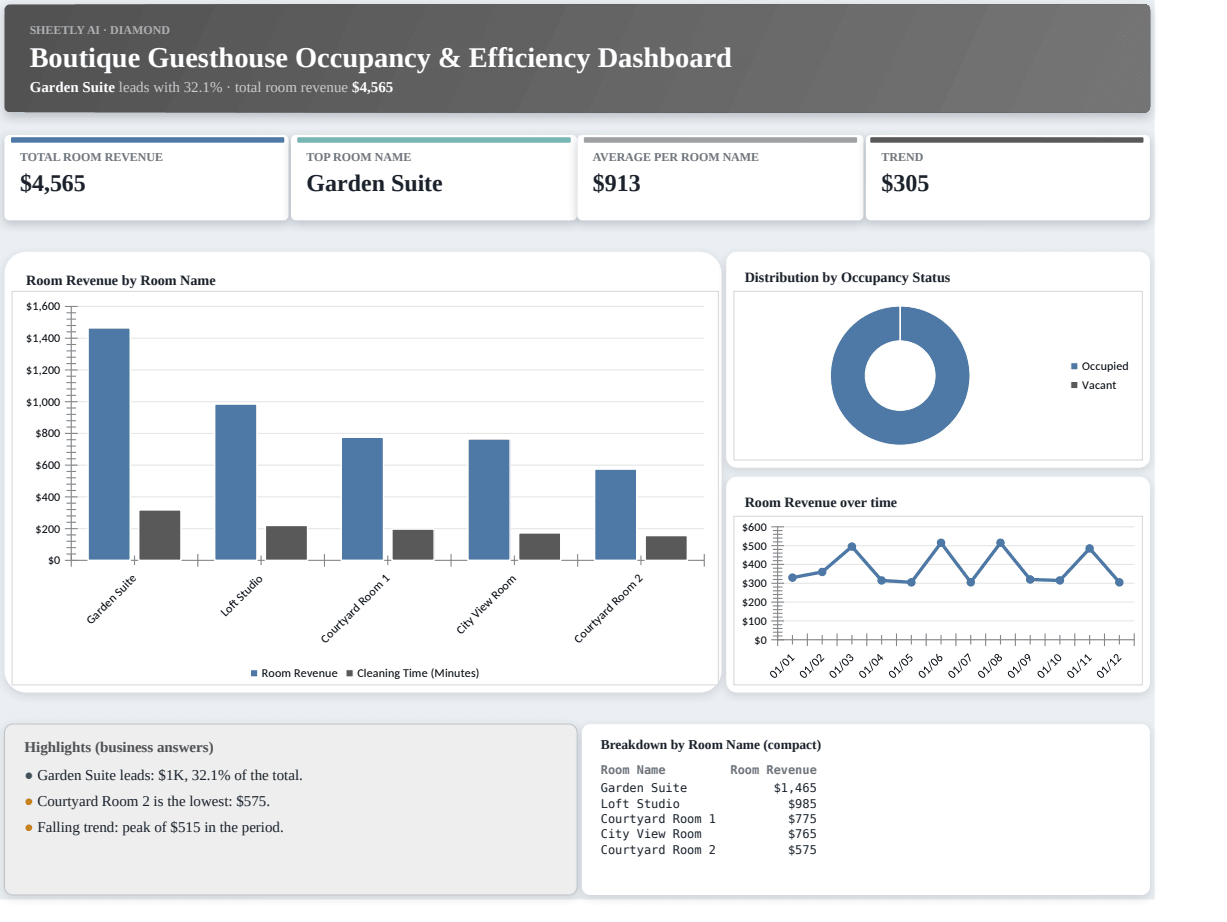
Task: Click the 'City View Room' bar chart axis label
Action: click(487, 604)
